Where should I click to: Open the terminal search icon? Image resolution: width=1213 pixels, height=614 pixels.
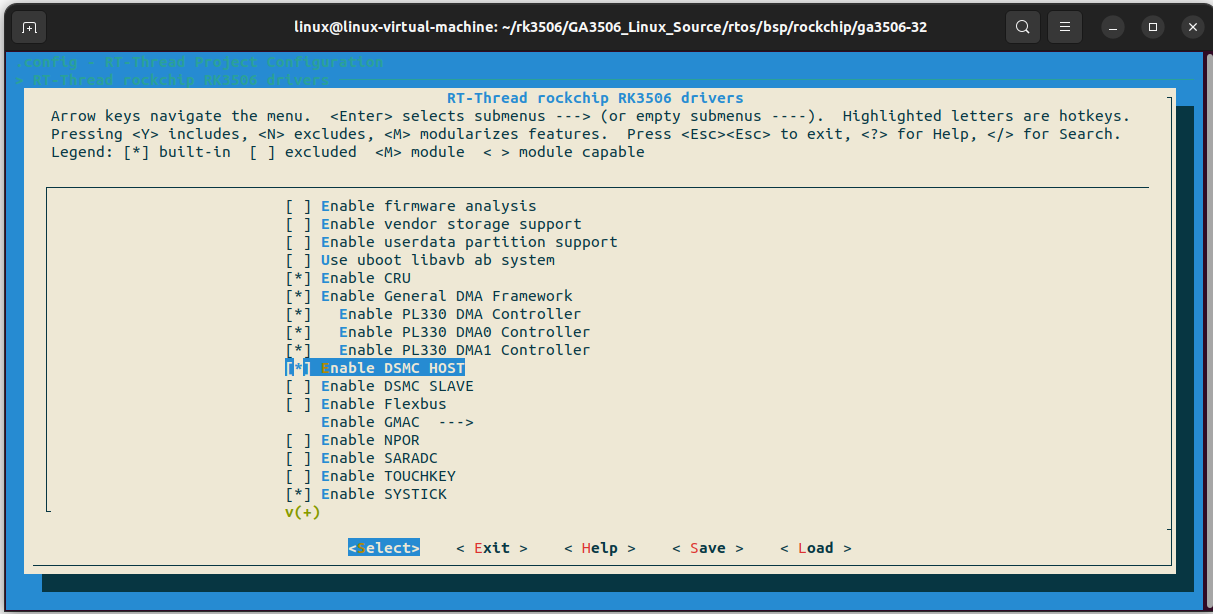(x=1022, y=27)
